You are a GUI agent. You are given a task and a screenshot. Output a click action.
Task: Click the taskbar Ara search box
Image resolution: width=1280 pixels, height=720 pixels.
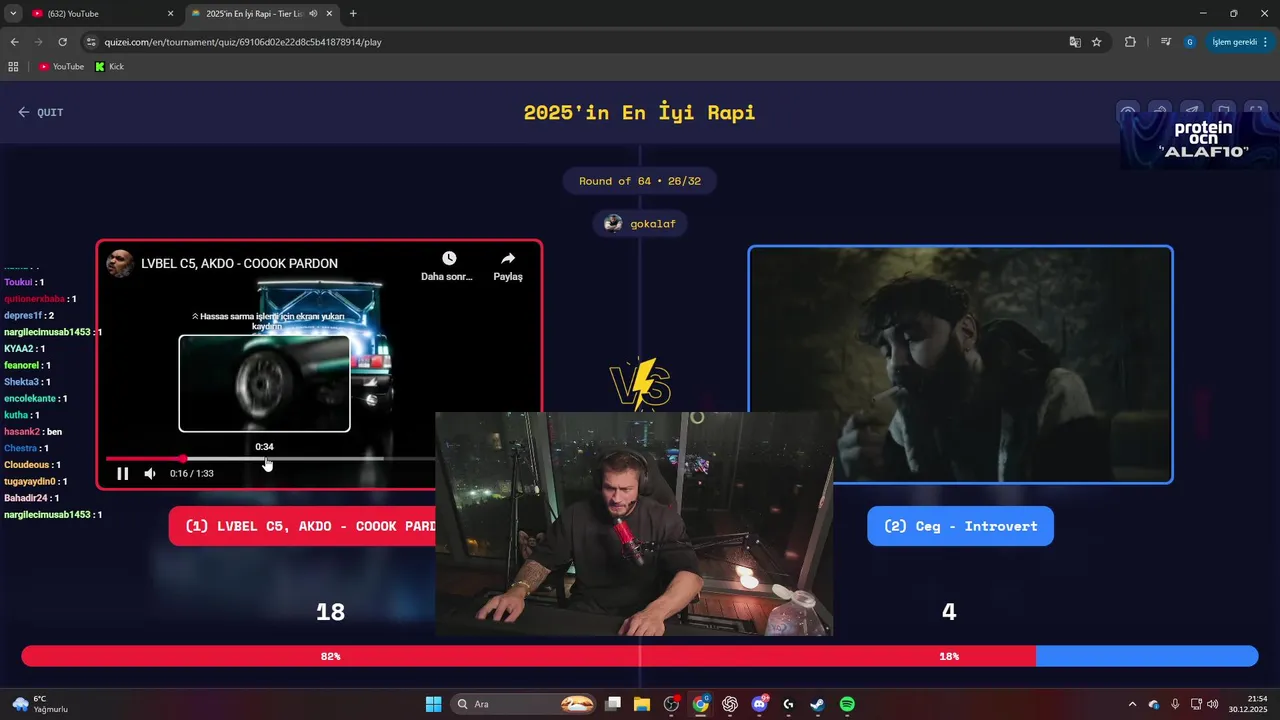[524, 704]
